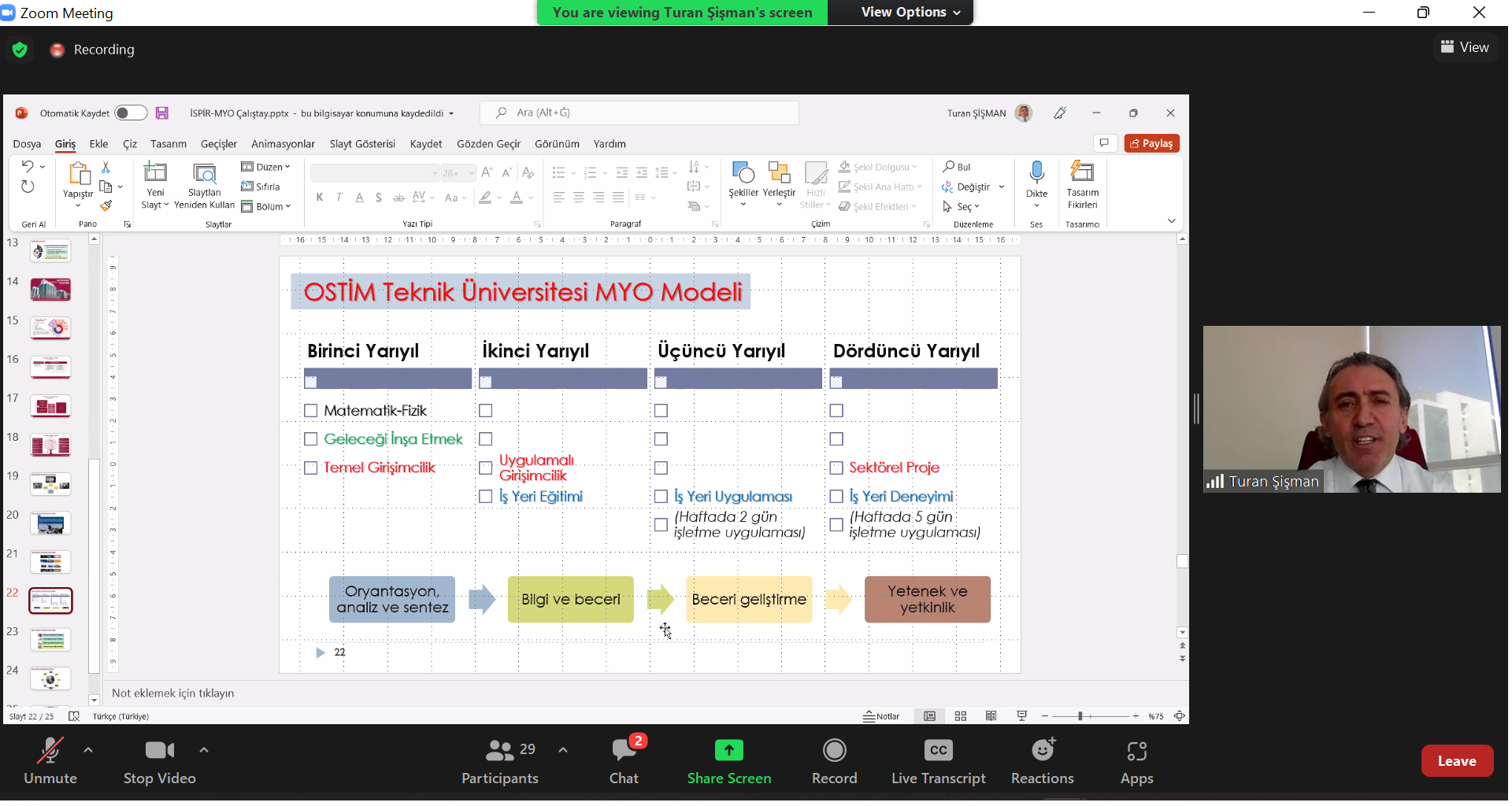Tick the checkbox beside Matematik-Fizik
The height and width of the screenshot is (806, 1512).
point(311,411)
